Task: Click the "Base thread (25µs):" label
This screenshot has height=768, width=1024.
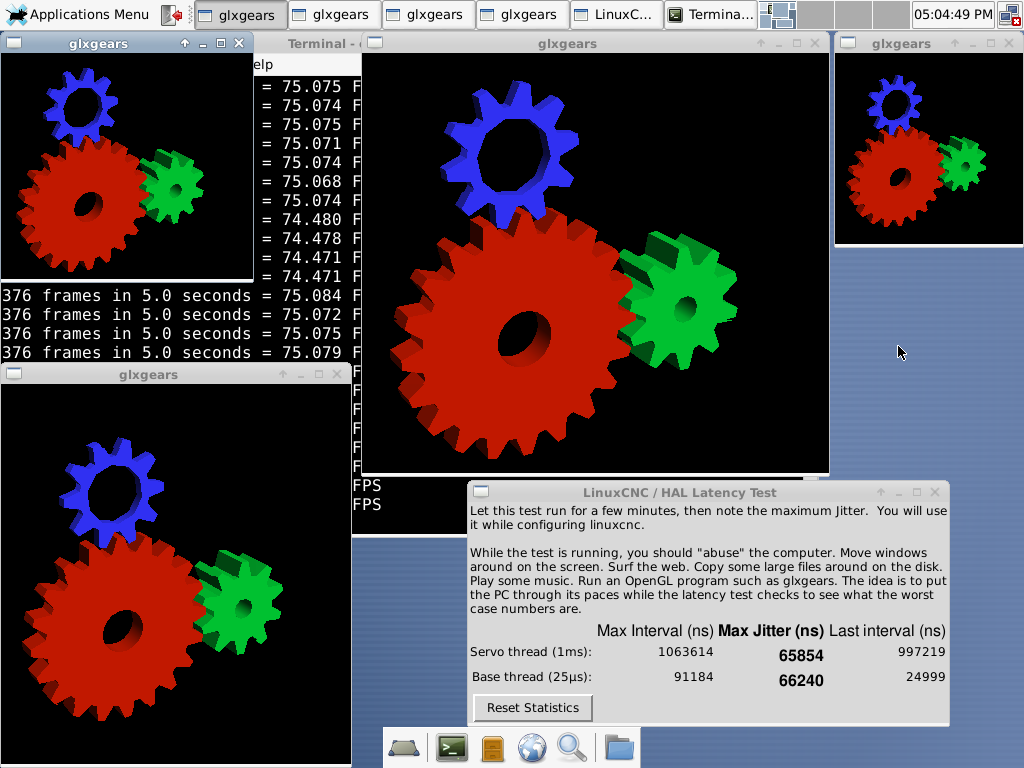Action: 532,677
